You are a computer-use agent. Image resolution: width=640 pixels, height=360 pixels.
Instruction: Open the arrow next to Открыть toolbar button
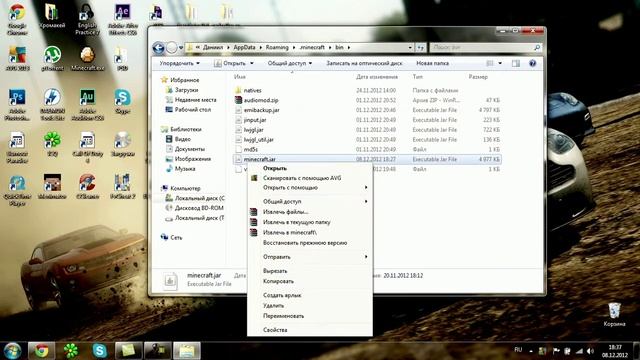251,63
